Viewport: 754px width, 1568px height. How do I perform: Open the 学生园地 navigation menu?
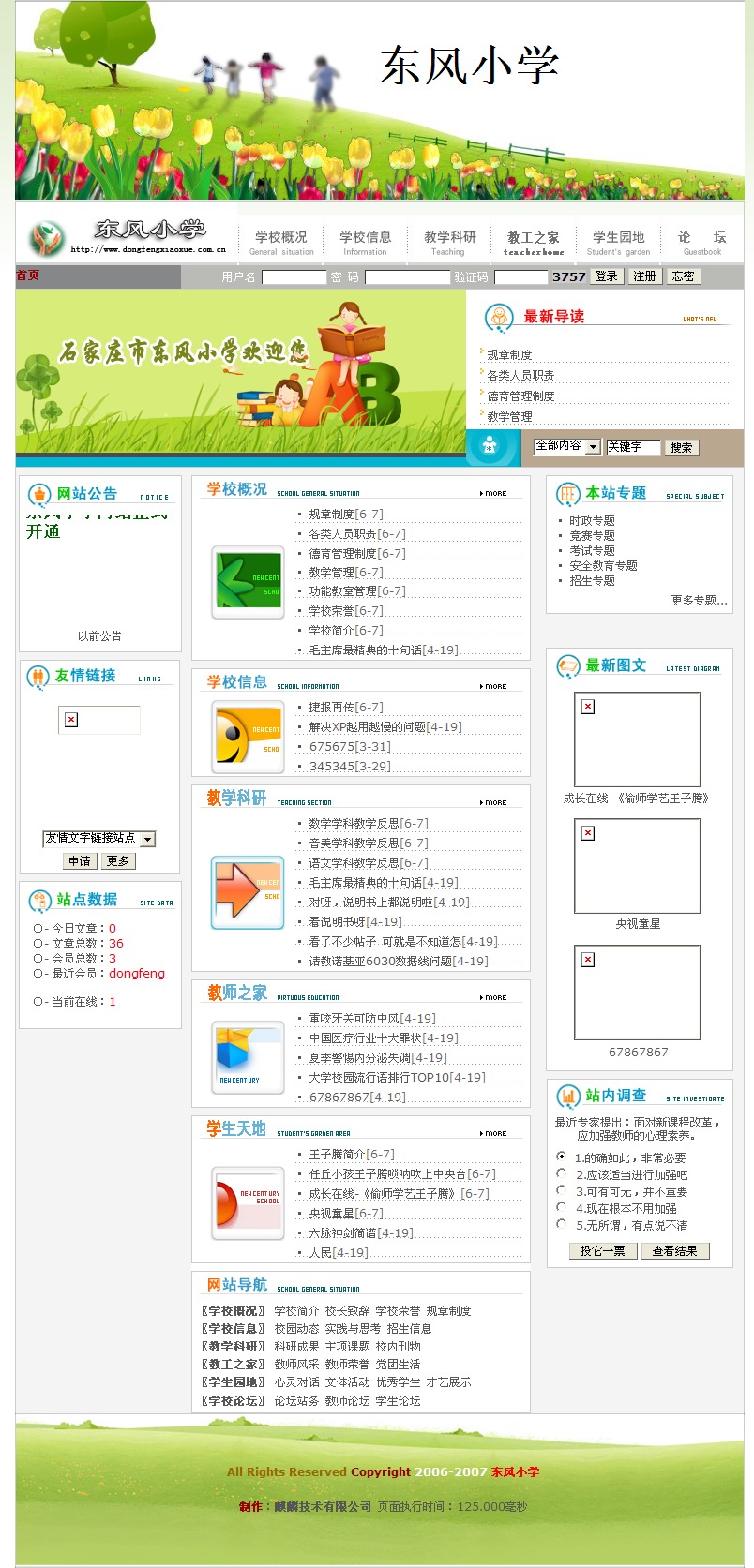(618, 242)
